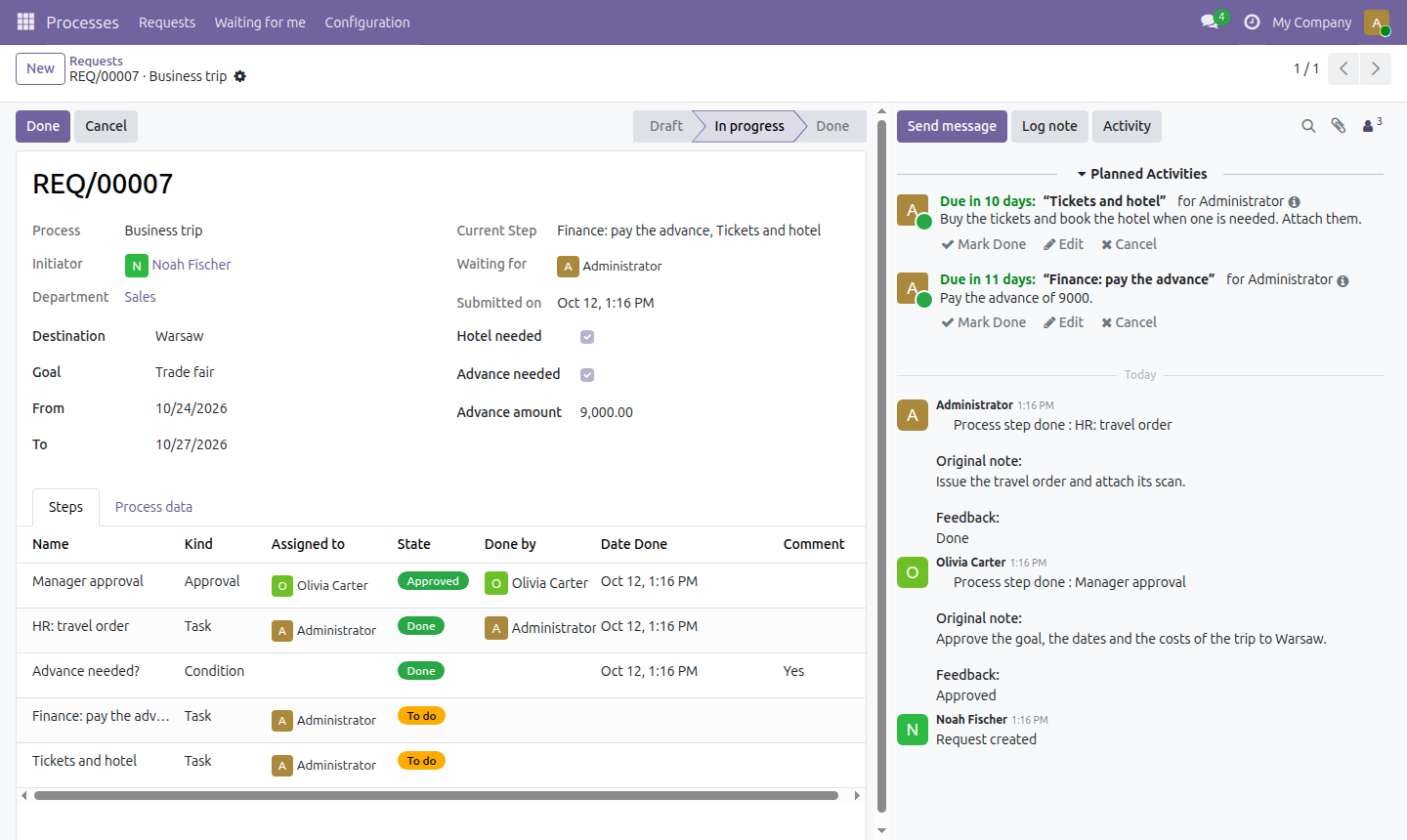Click the Log note button
This screenshot has height=840, width=1407.
1049,126
